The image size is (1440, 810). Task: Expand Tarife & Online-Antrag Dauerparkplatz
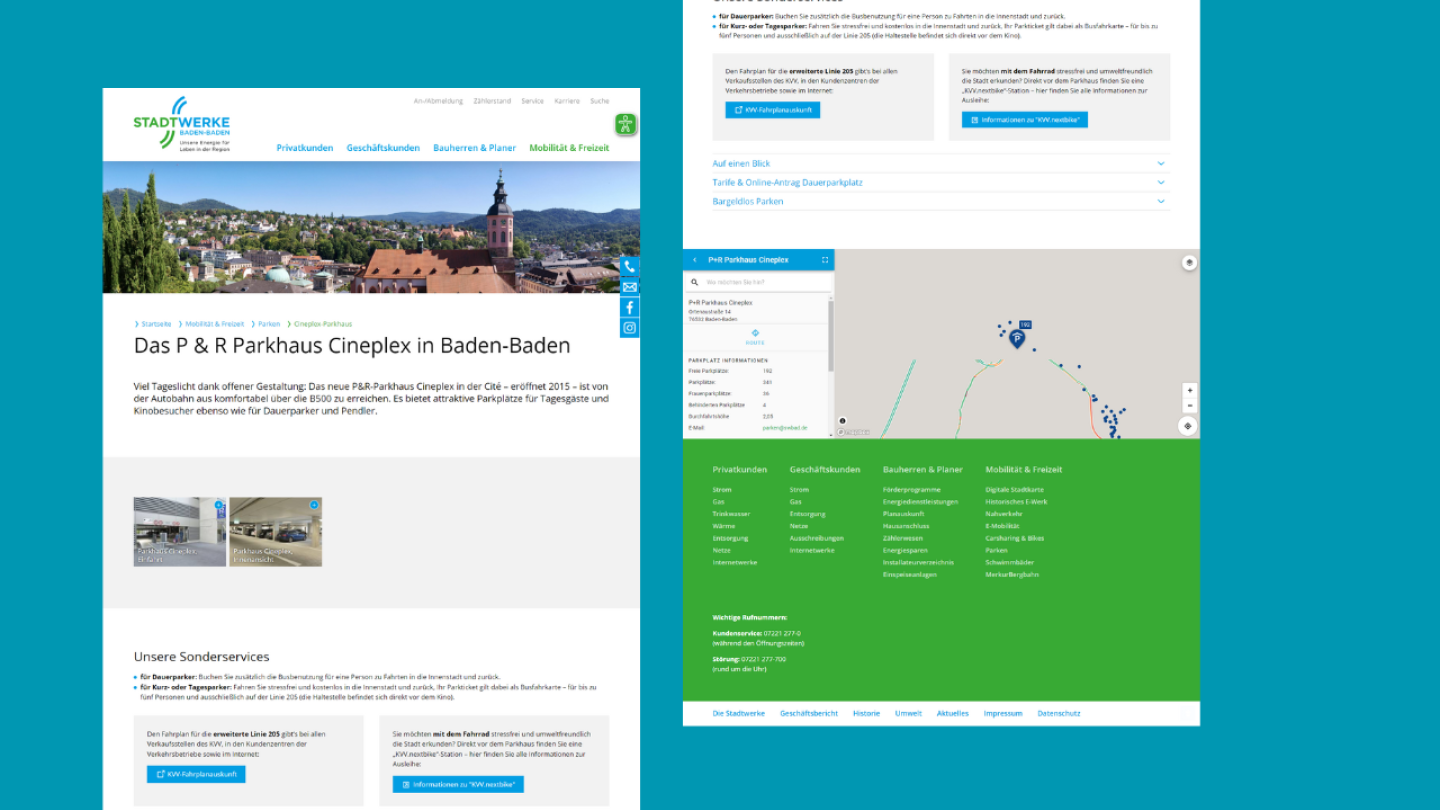pyautogui.click(x=939, y=183)
